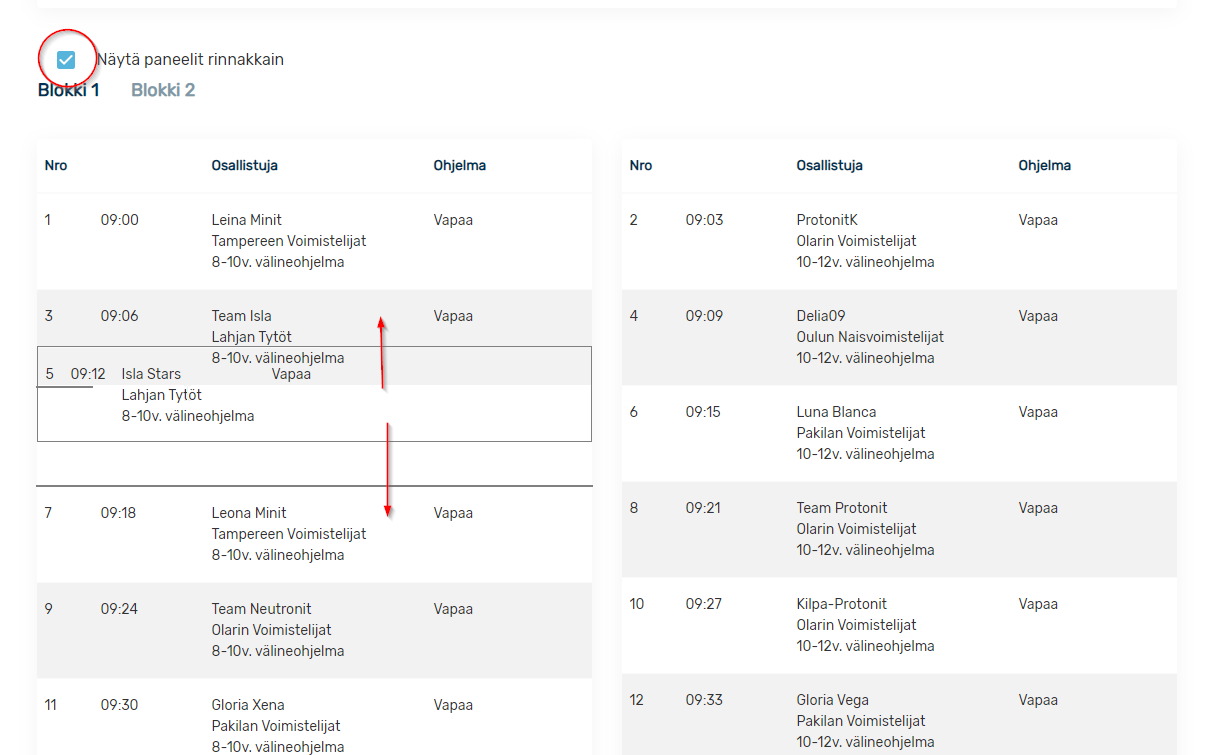Click the Team Protonit entry
The width and height of the screenshot is (1219, 755).
click(x=842, y=508)
